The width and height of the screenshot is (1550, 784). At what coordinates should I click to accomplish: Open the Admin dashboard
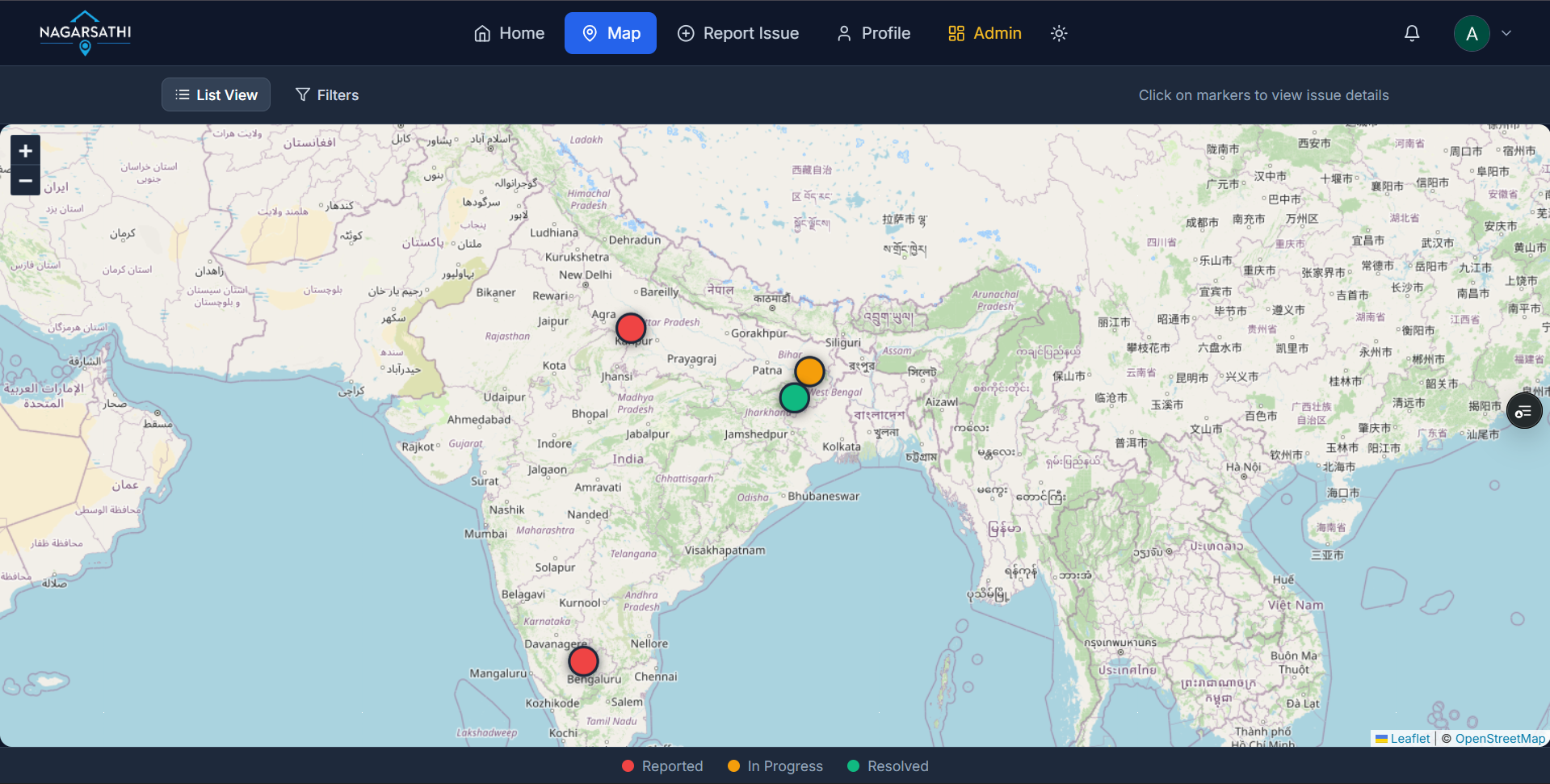pyautogui.click(x=985, y=33)
